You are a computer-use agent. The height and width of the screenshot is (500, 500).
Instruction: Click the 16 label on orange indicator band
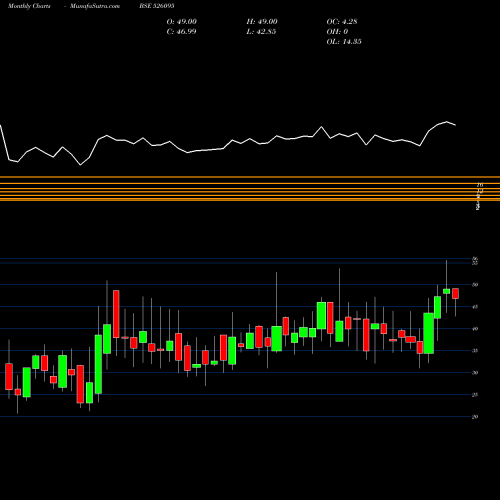(480, 184)
